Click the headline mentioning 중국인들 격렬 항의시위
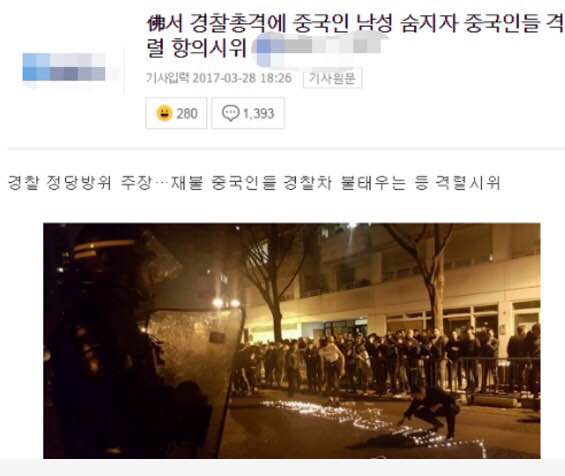The image size is (565, 476). coord(355,36)
